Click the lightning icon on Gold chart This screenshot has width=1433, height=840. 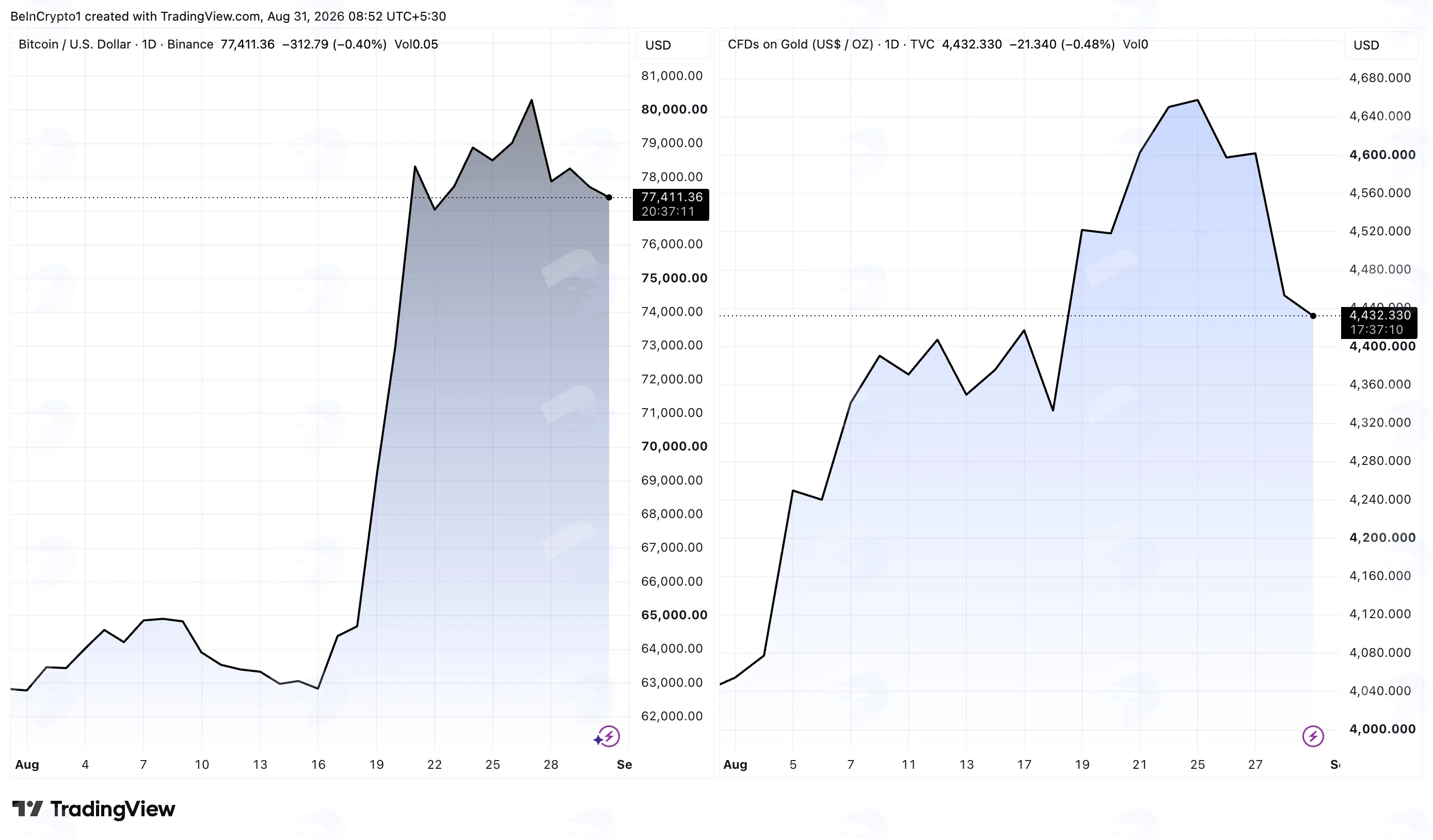point(1313,737)
